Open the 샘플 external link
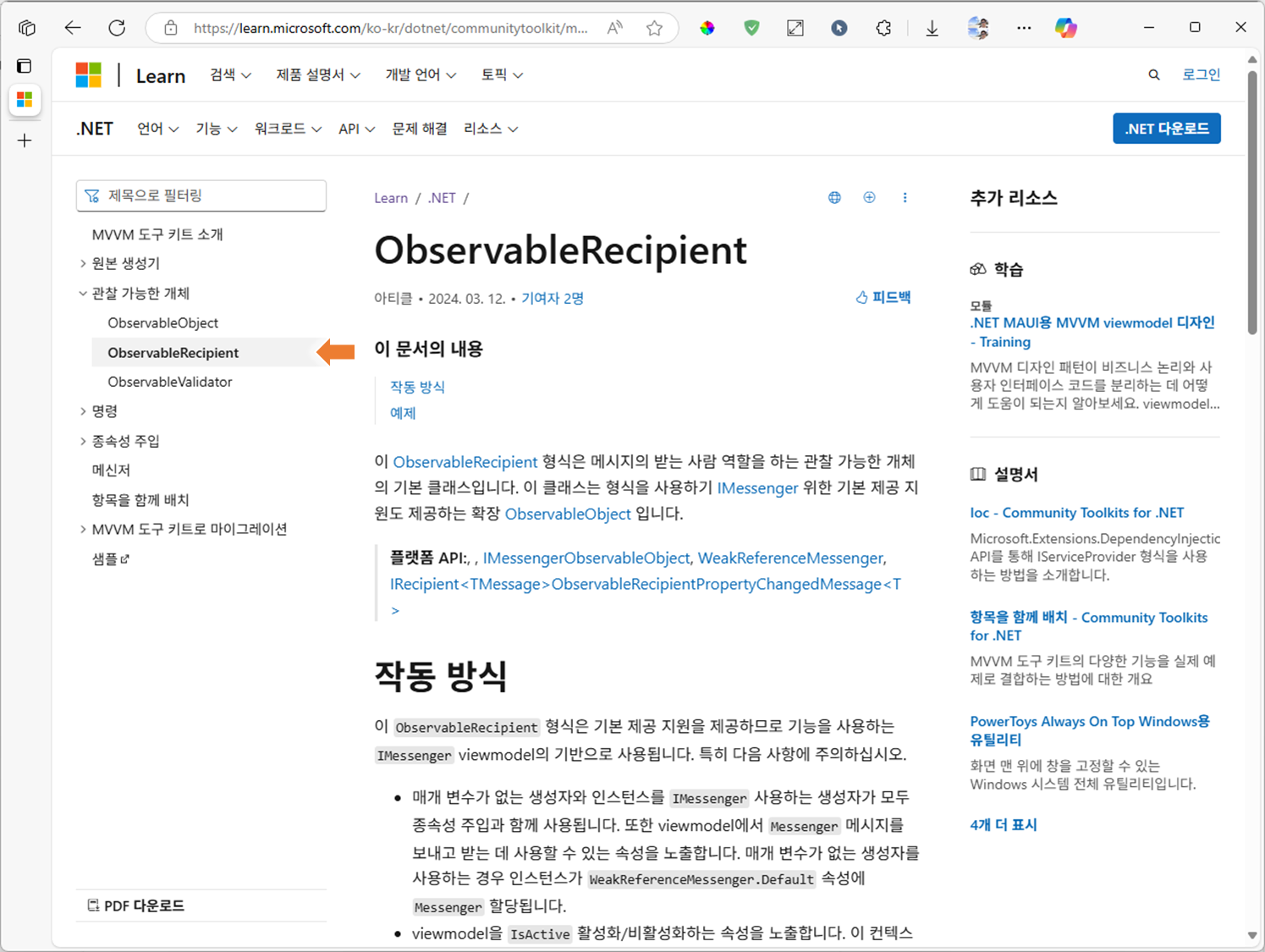The width and height of the screenshot is (1265, 952). click(x=110, y=559)
